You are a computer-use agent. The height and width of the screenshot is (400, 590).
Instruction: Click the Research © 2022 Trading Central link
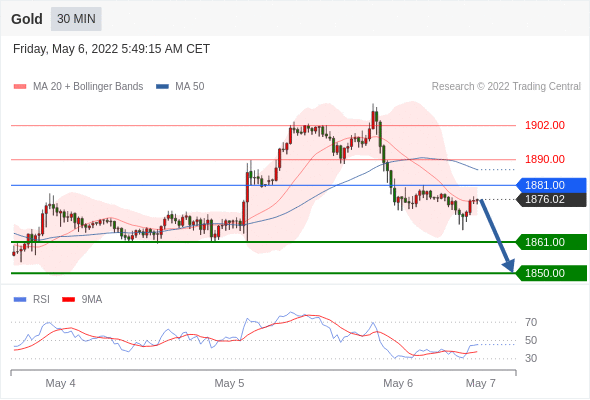coord(506,87)
